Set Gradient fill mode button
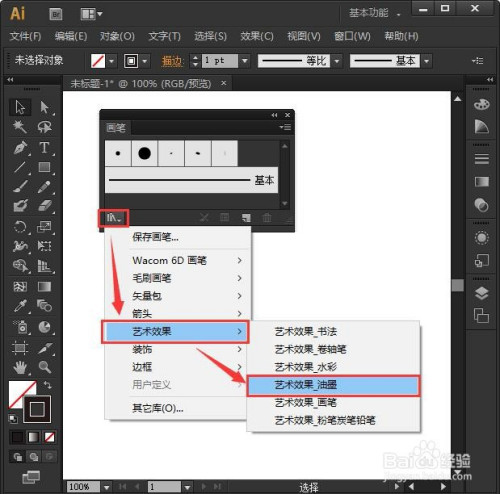Viewport: 500px width, 494px height. coord(33,437)
